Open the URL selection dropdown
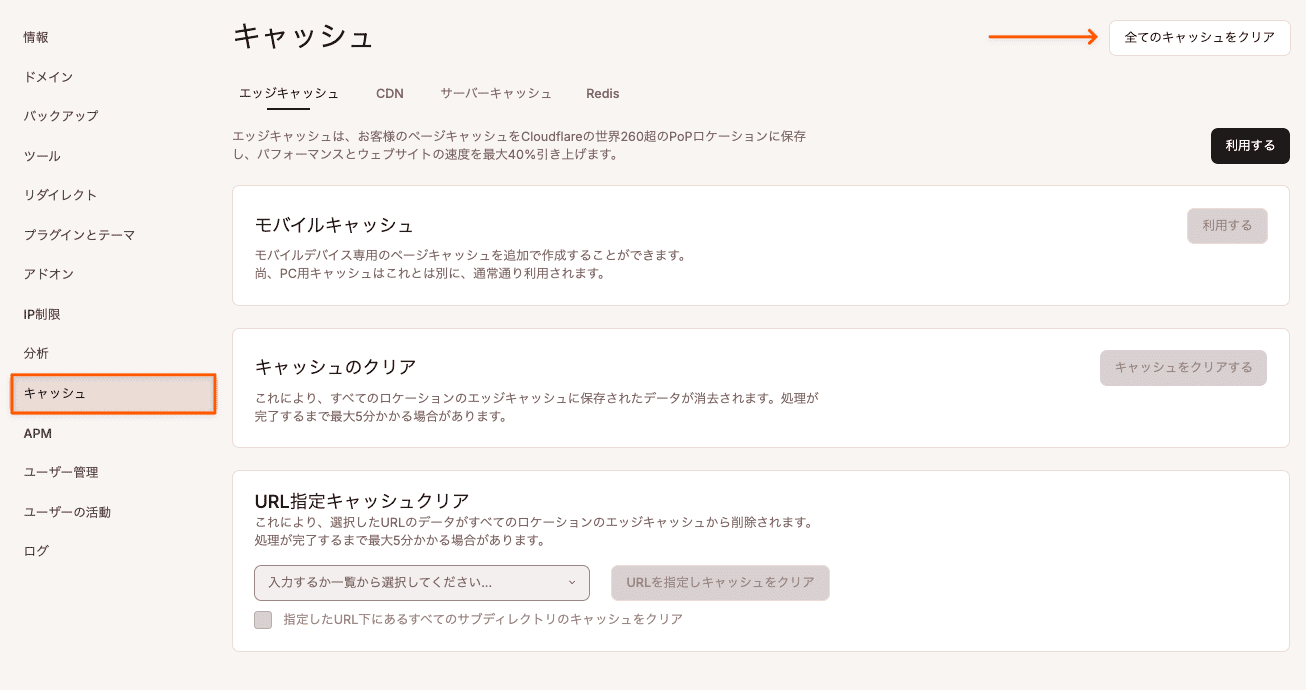Viewport: 1306px width, 690px height. click(x=420, y=583)
